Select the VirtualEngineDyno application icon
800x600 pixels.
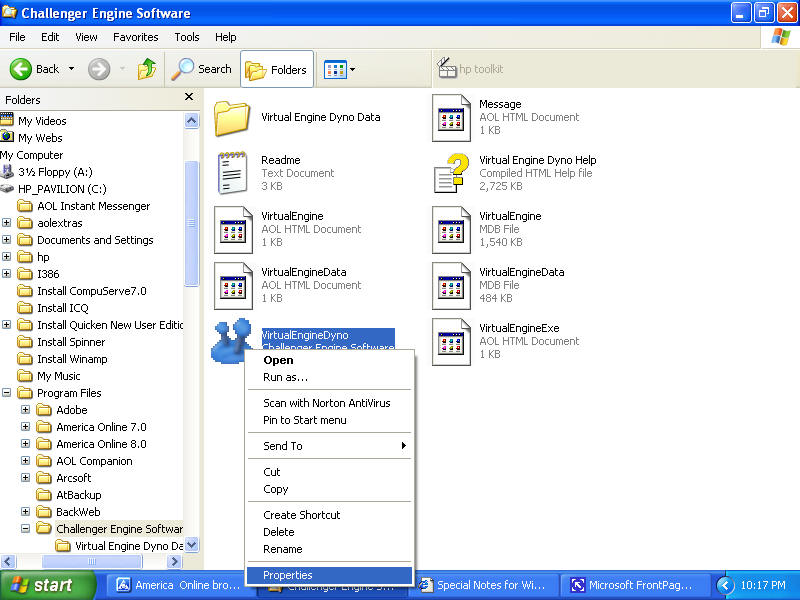click(x=231, y=341)
